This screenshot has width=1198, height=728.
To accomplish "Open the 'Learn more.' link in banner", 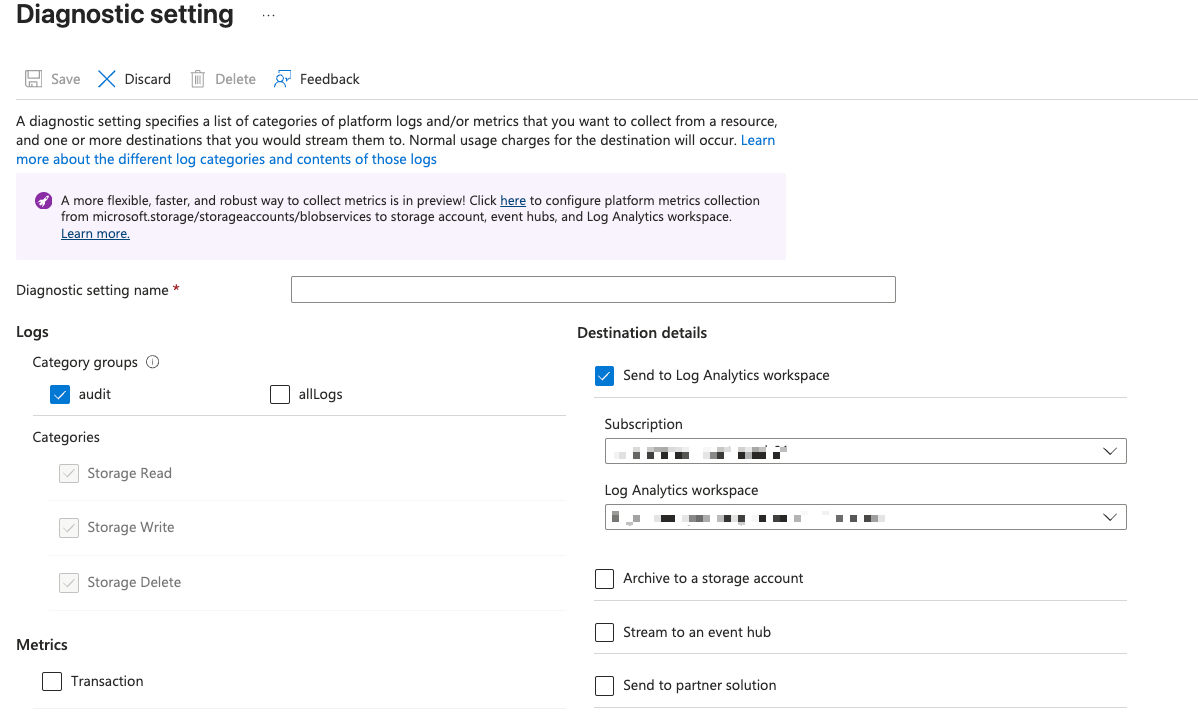I will tap(96, 234).
